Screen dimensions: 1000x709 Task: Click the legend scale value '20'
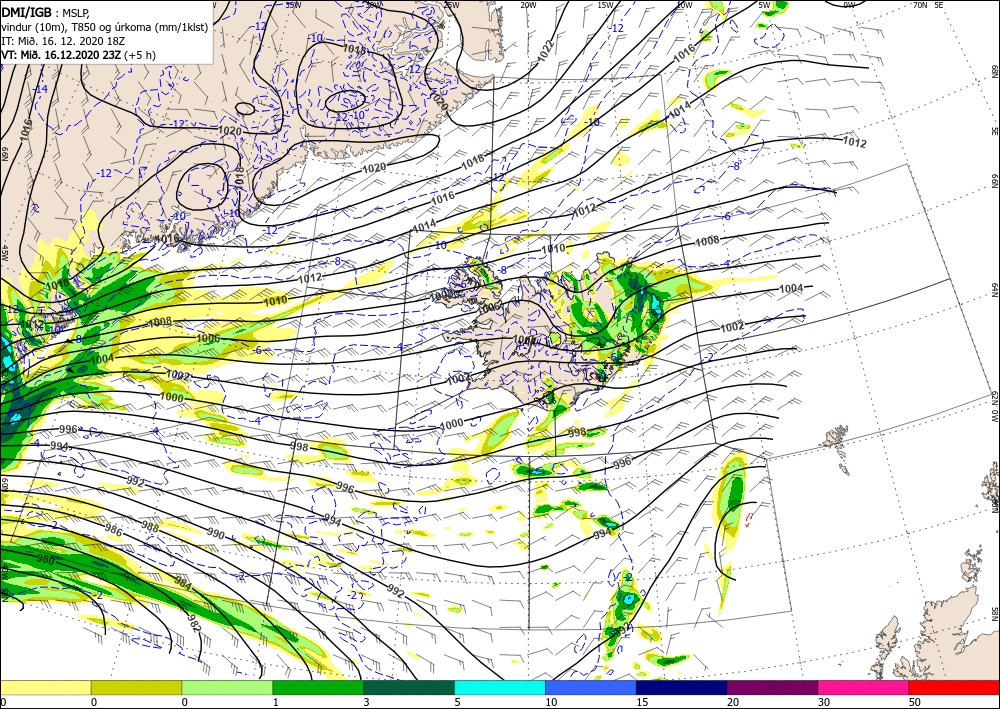[733, 702]
